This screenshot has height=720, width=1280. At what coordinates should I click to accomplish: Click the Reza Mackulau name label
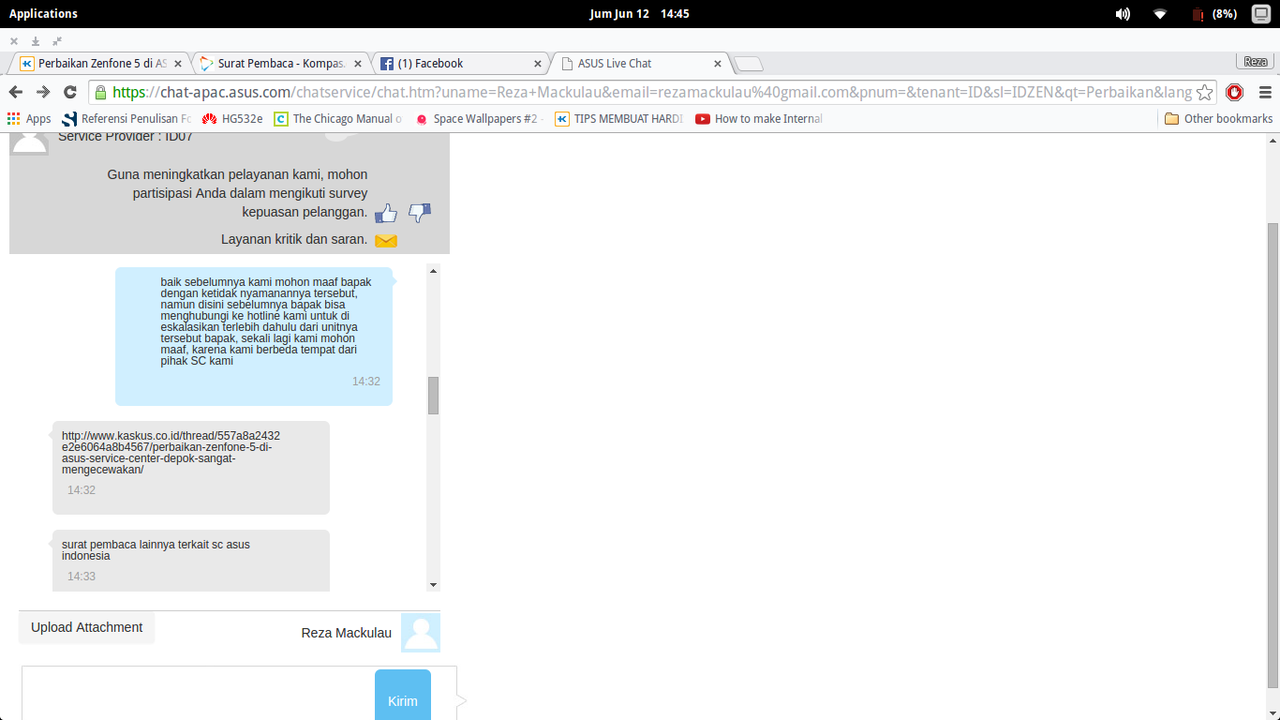point(346,633)
